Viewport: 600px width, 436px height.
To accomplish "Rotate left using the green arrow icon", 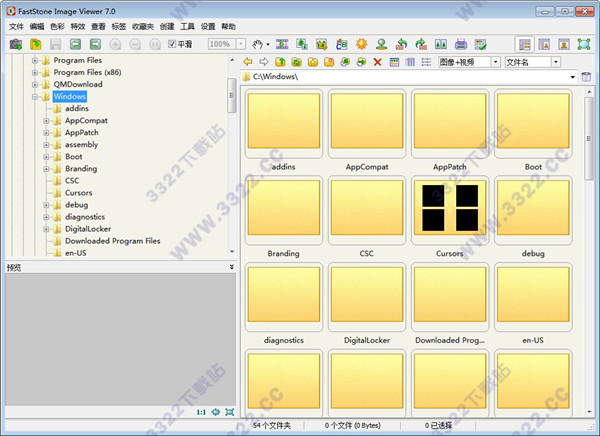I will tap(401, 44).
